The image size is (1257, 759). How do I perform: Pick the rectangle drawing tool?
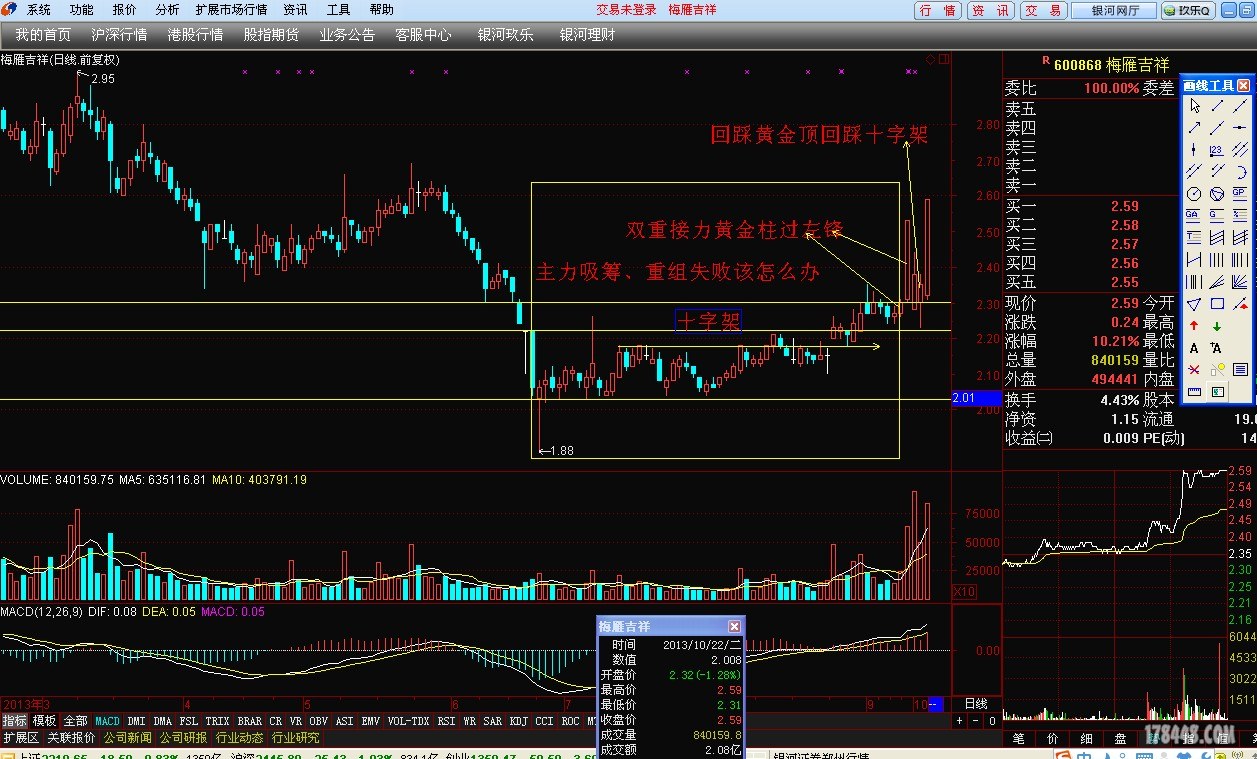point(1217,304)
